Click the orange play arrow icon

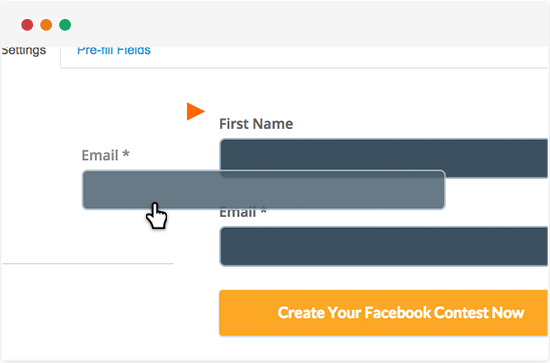pos(195,112)
